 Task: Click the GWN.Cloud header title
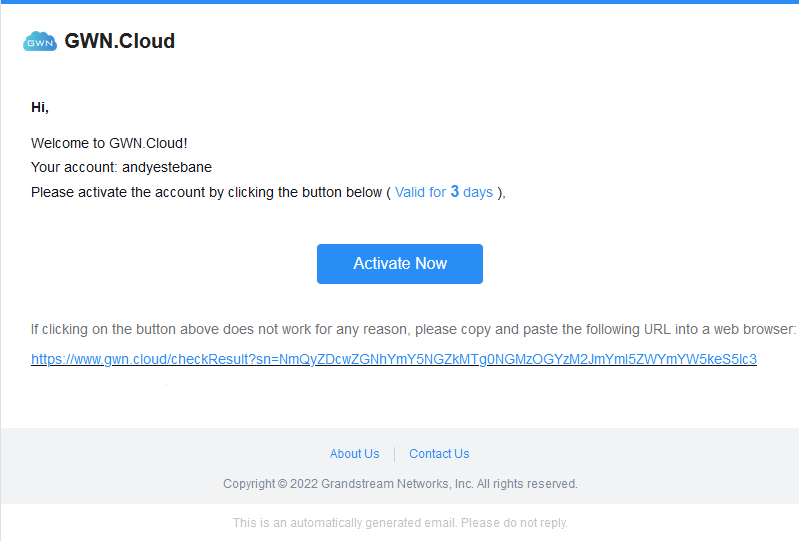click(119, 41)
